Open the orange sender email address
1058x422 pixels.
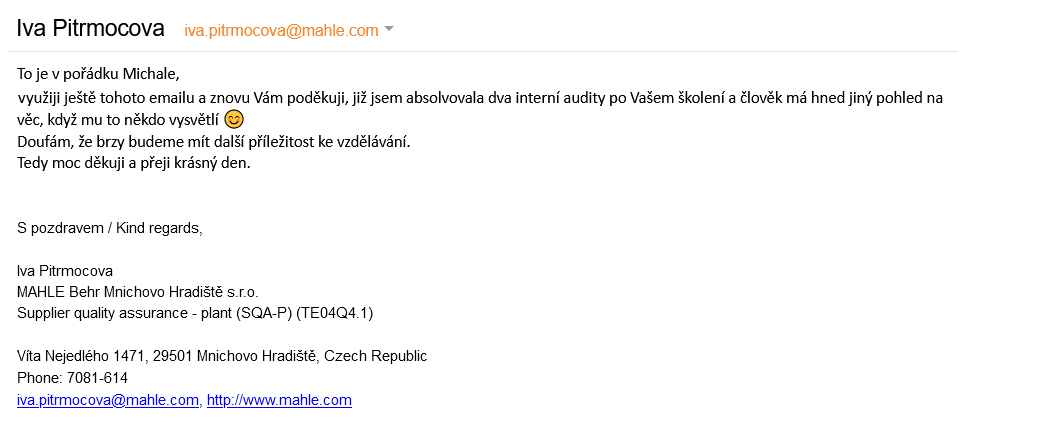tap(281, 30)
